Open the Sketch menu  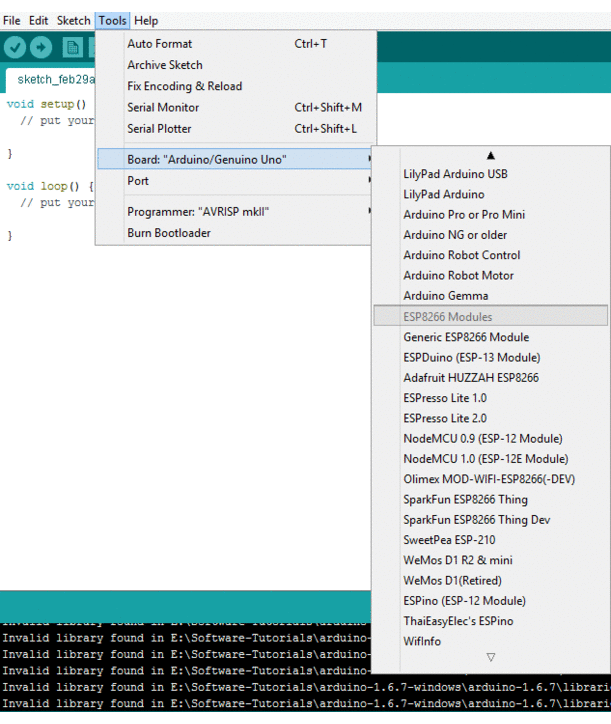click(x=73, y=20)
